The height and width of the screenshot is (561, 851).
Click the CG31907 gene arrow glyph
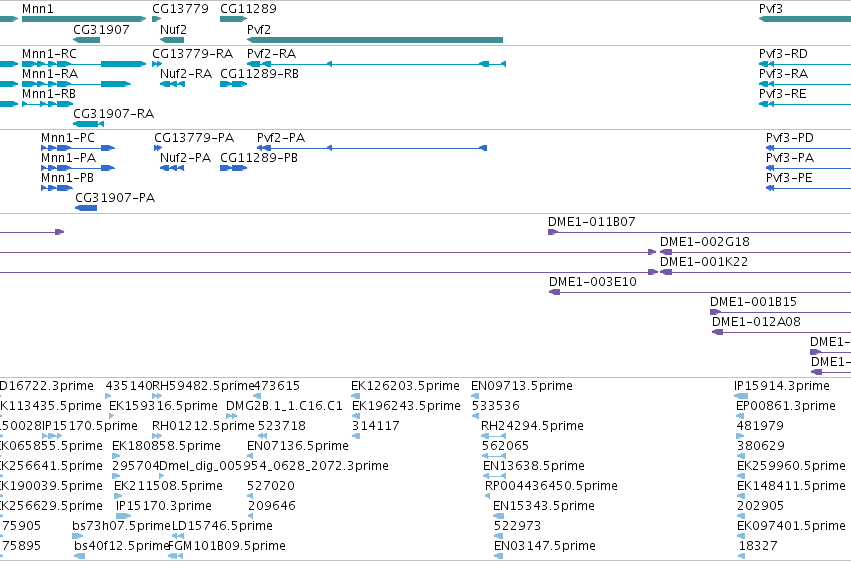[x=86, y=40]
